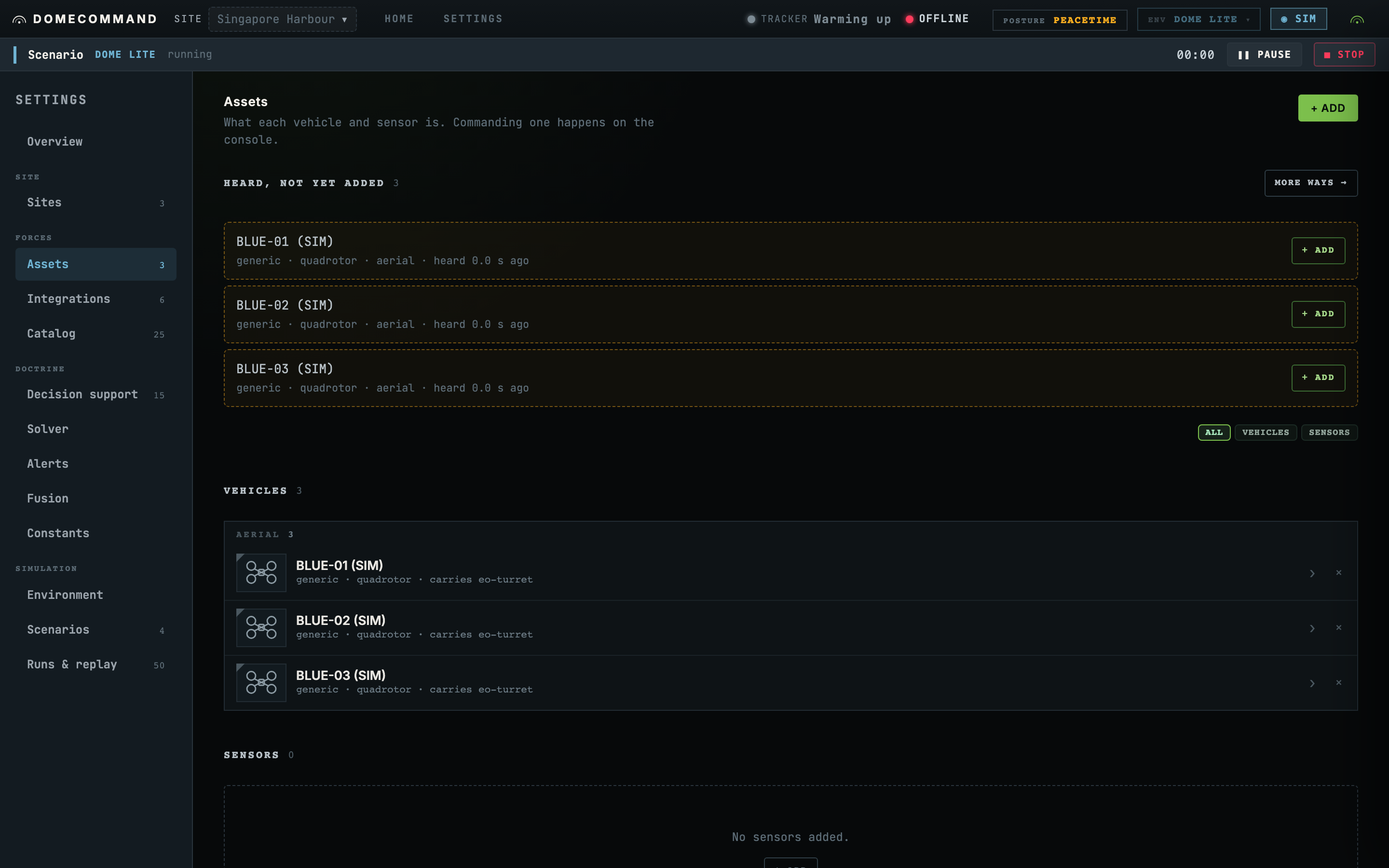
Task: Open More Ways link
Action: click(1311, 183)
